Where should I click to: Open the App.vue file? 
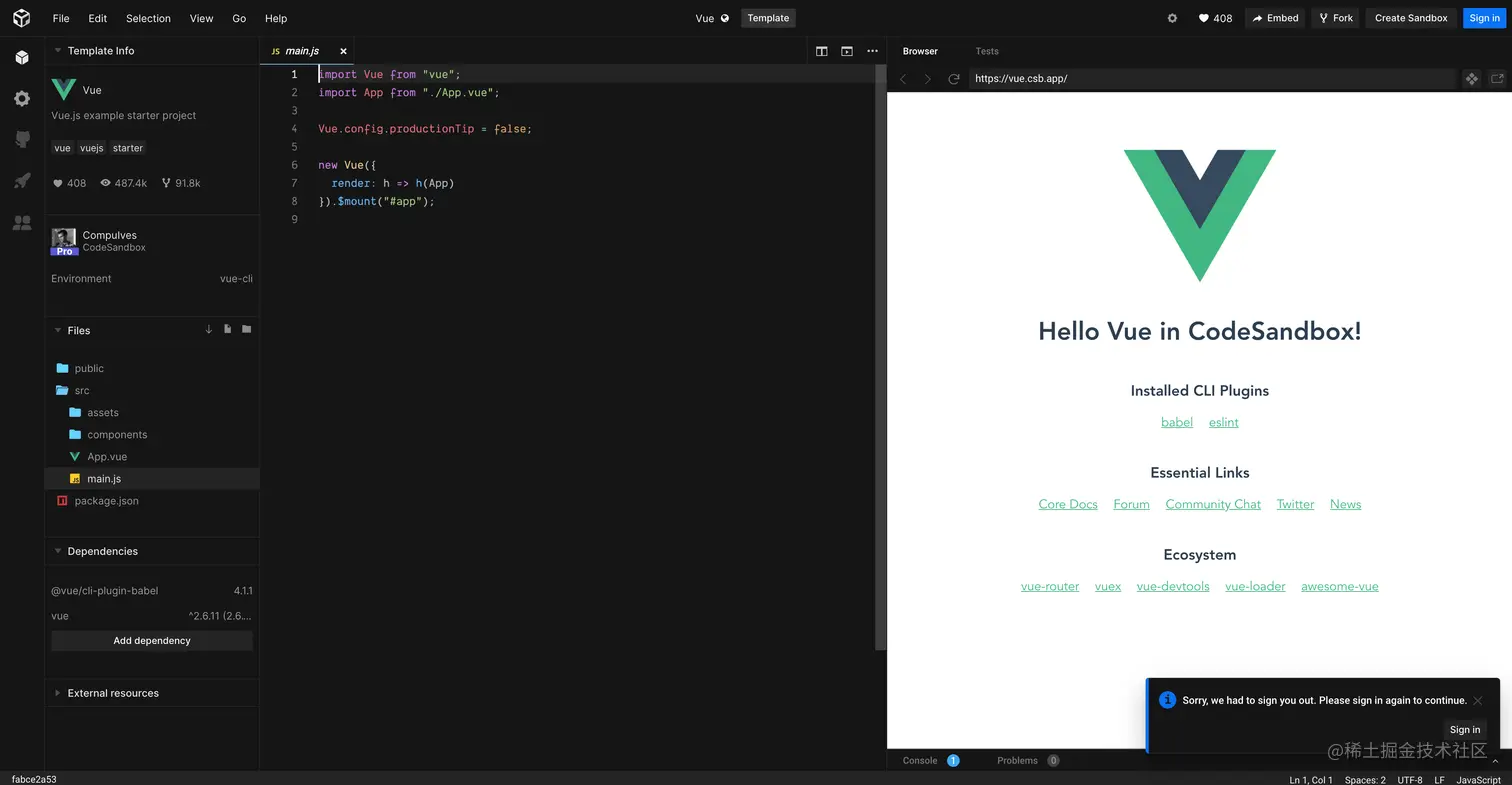tap(152, 456)
